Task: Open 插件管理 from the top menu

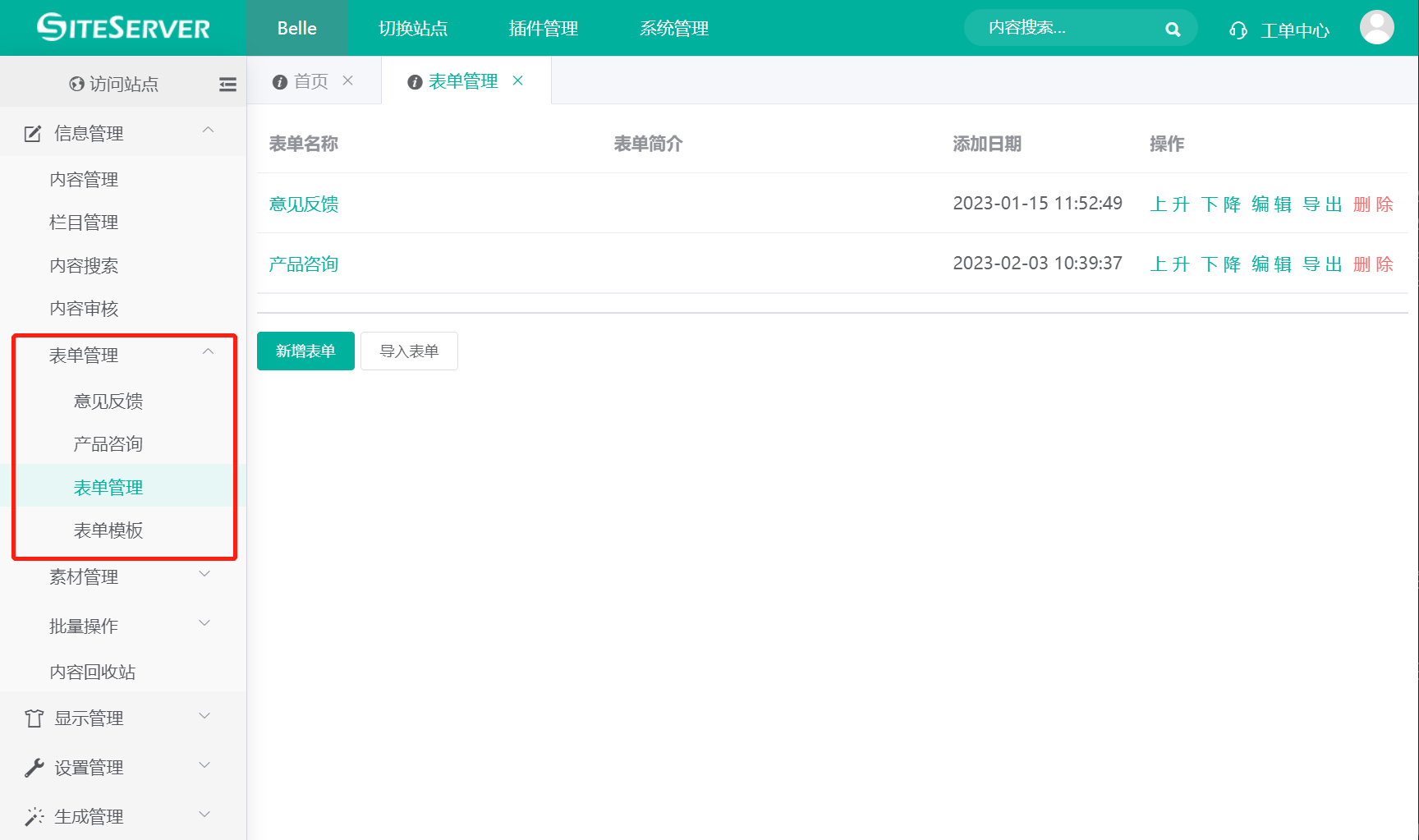Action: point(543,28)
